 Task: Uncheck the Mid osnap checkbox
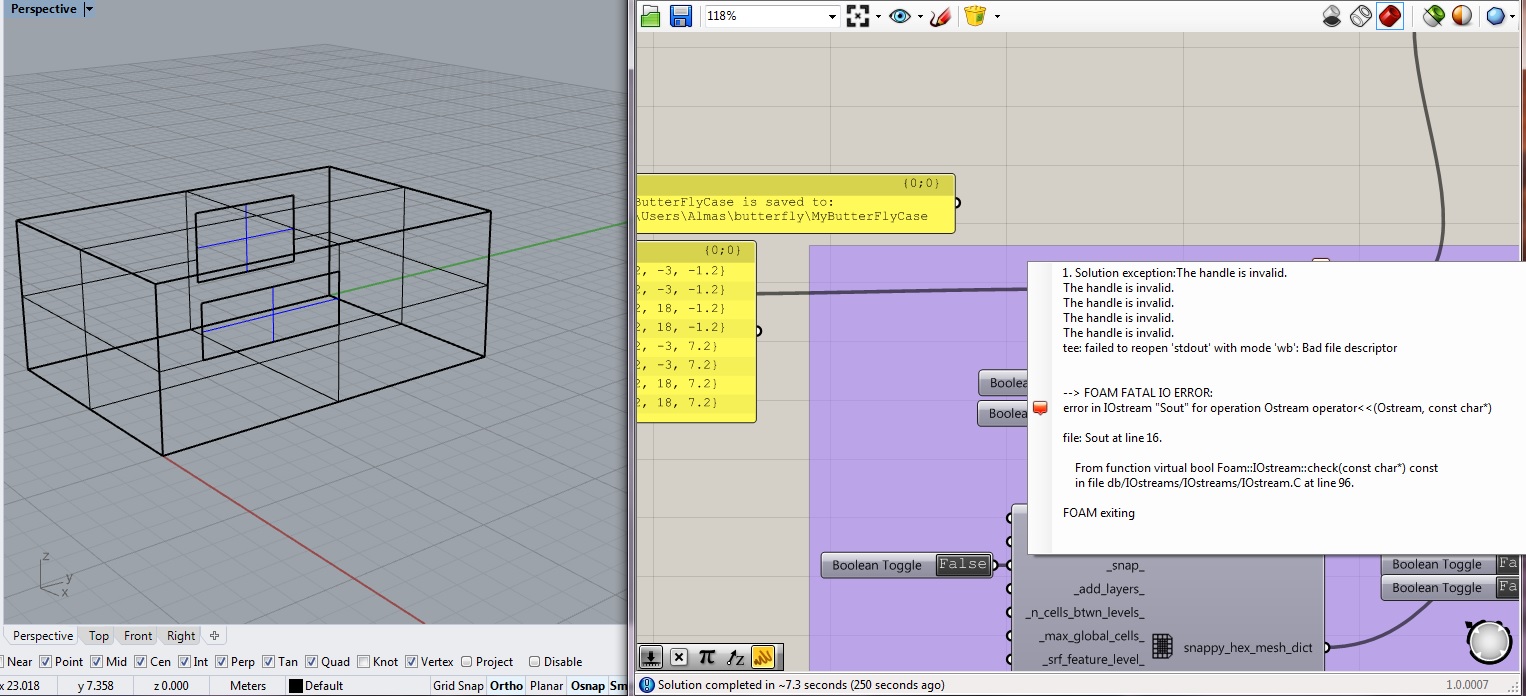97,662
